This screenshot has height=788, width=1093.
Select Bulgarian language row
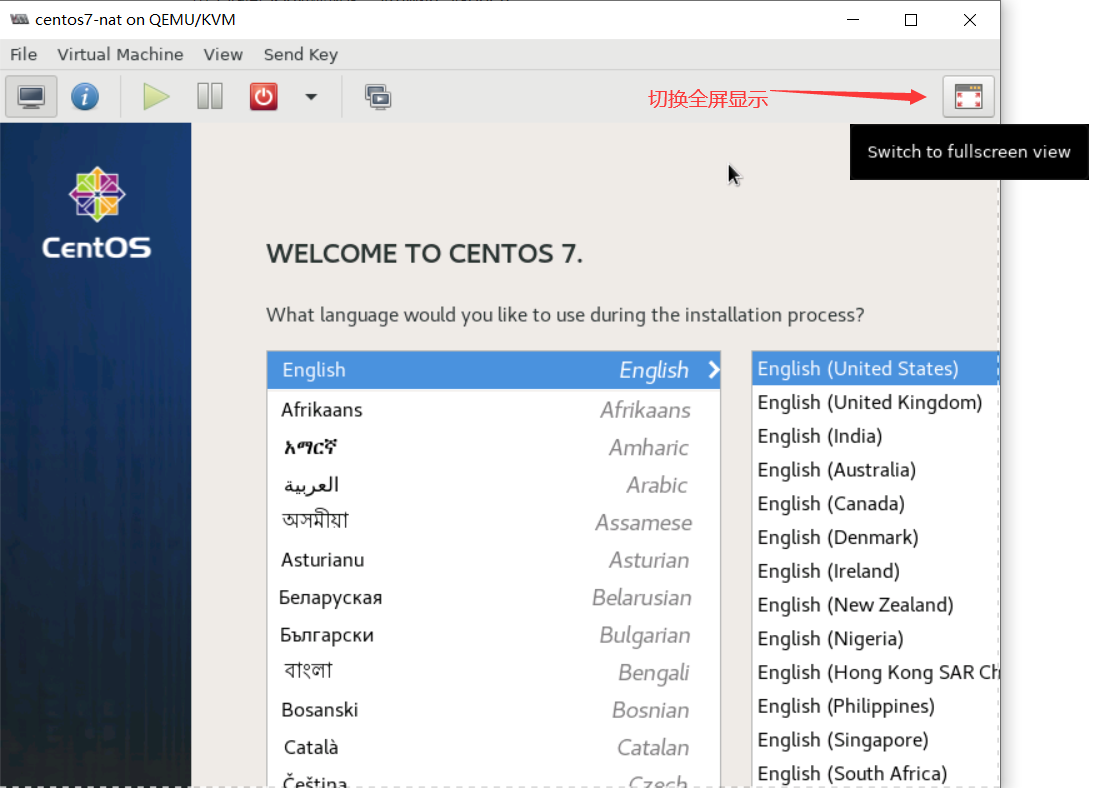494,635
